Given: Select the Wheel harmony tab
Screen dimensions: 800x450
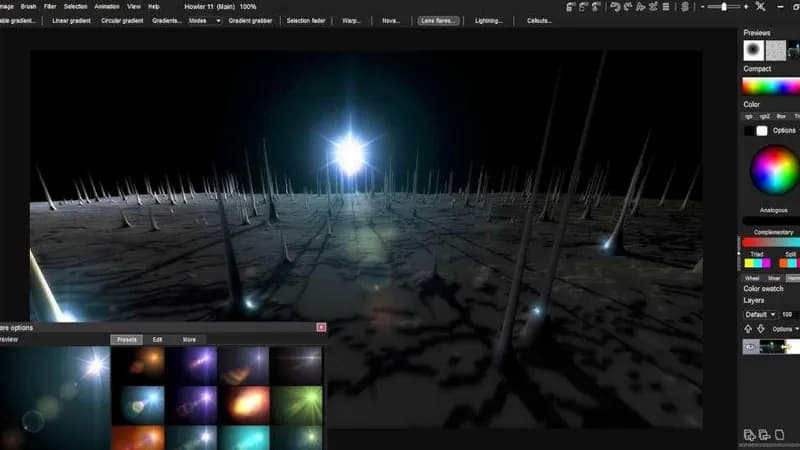Looking at the screenshot, I should click(752, 278).
